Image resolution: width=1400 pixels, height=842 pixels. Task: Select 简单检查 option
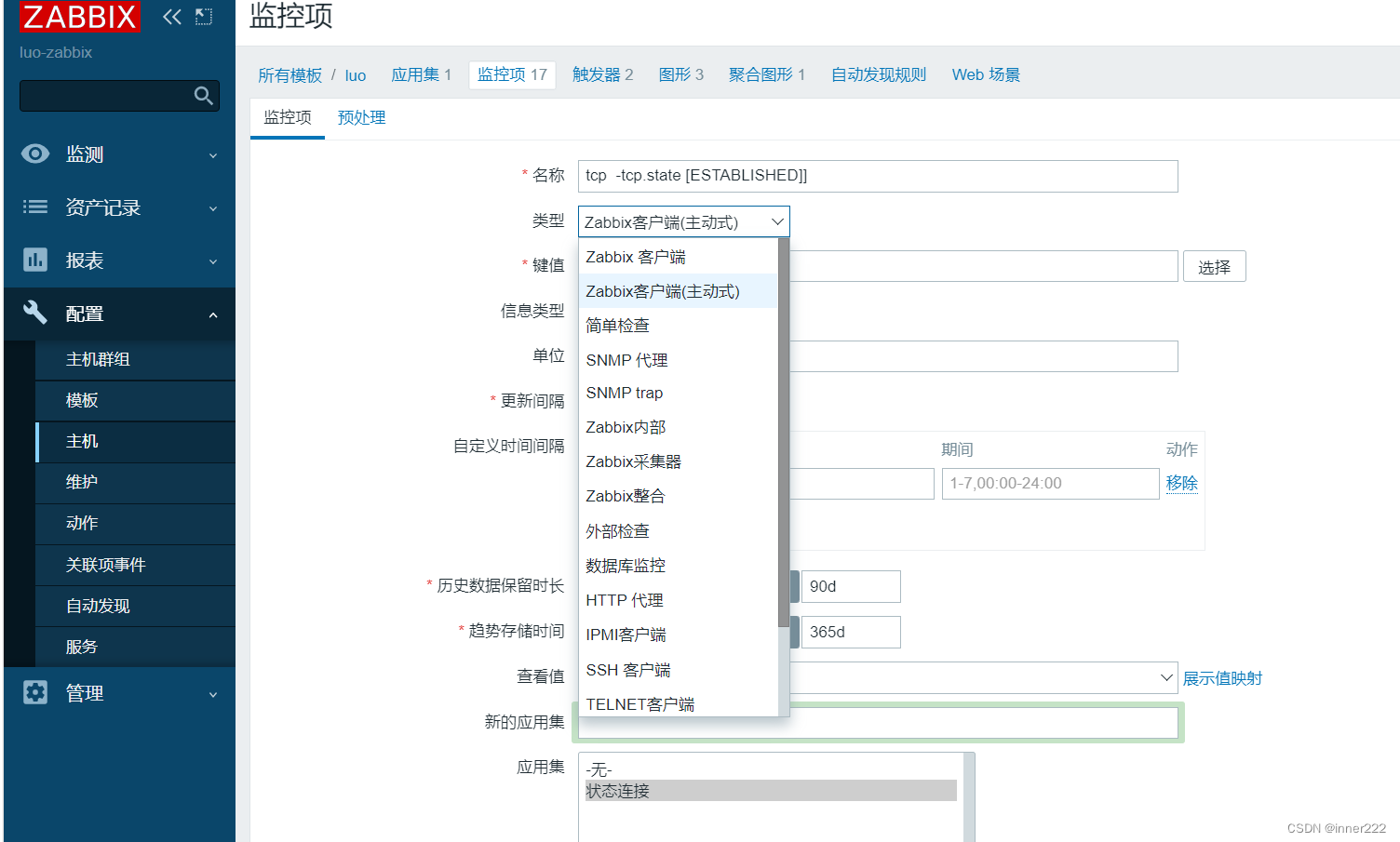coord(679,326)
